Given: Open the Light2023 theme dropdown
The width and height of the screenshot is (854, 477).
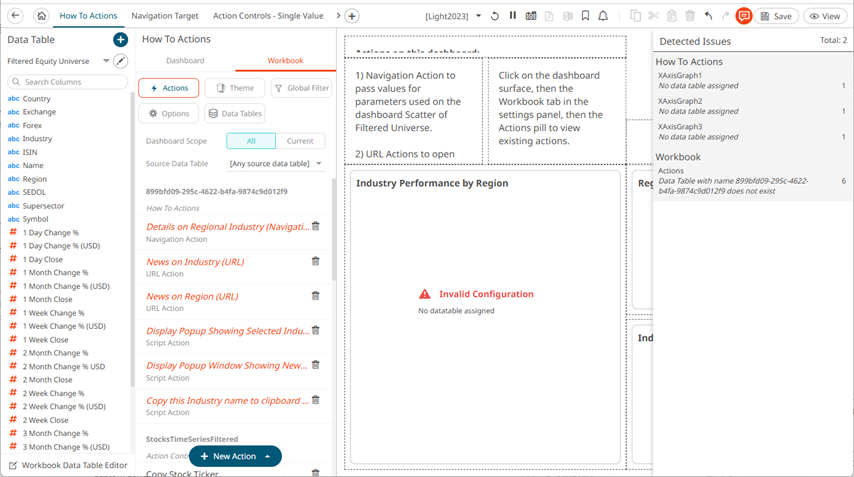Looking at the screenshot, I should pyautogui.click(x=453, y=16).
